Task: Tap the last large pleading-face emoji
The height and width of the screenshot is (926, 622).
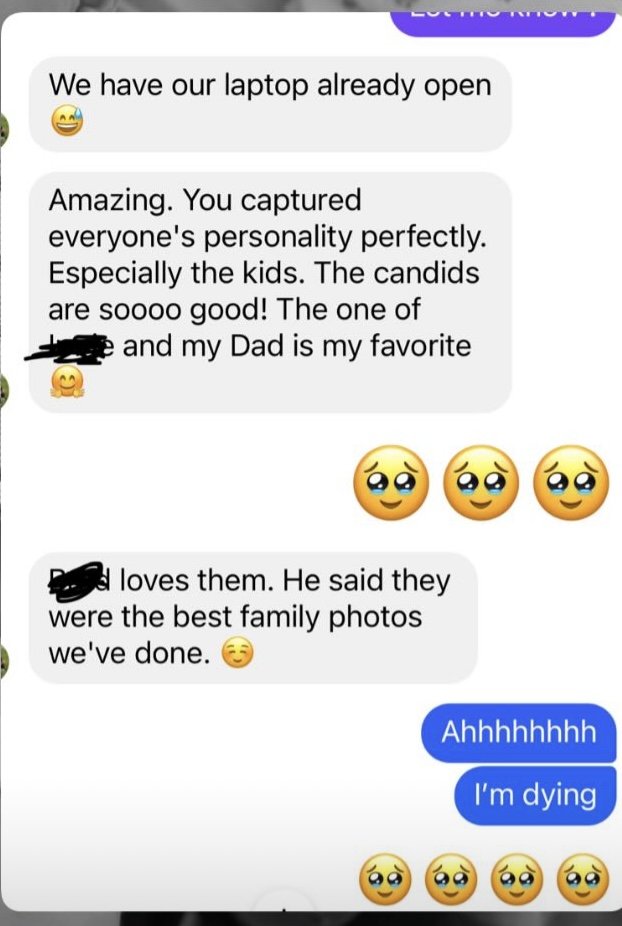Action: point(571,482)
